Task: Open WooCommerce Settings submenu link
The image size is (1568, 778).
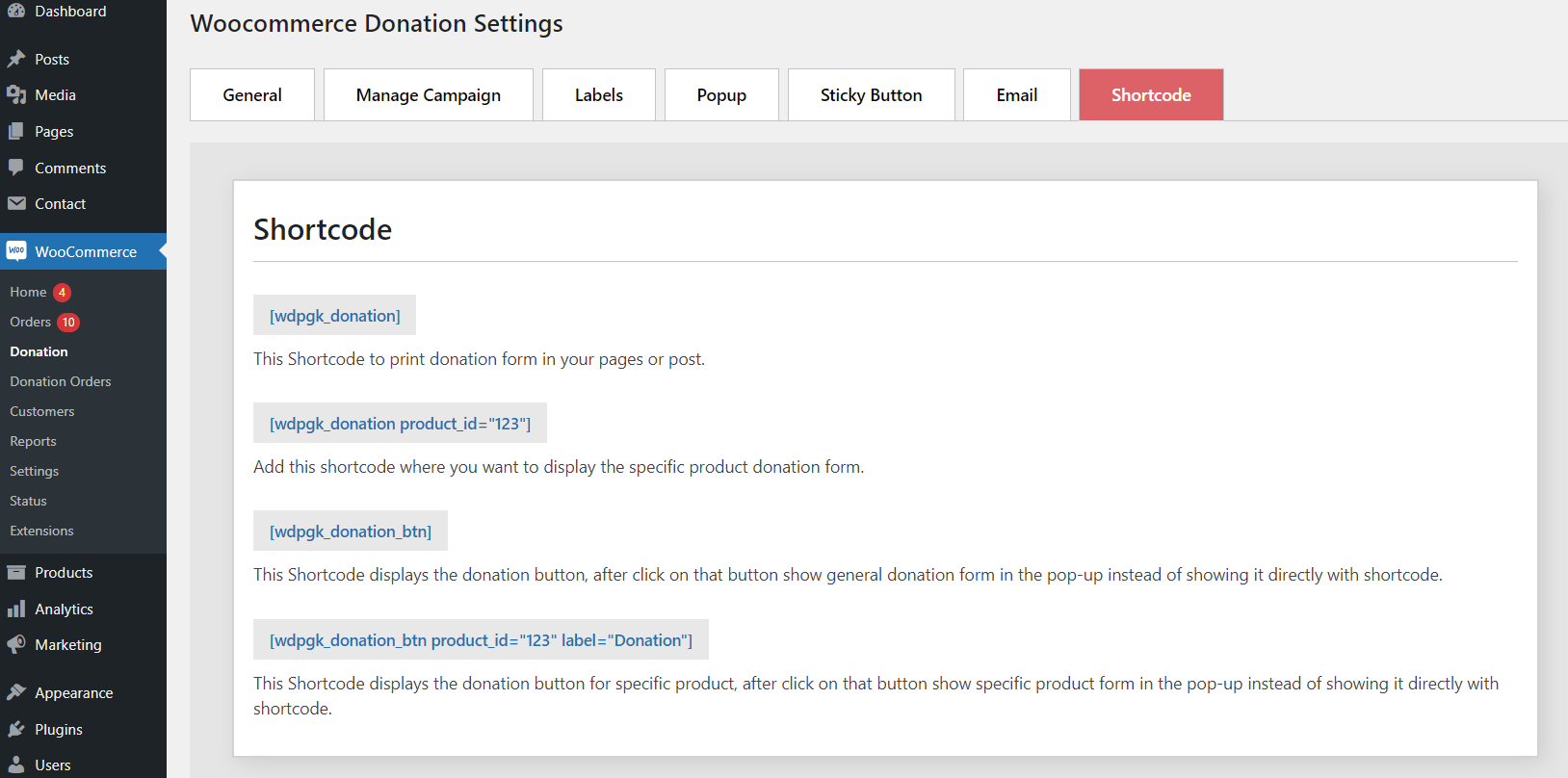Action: 34,471
